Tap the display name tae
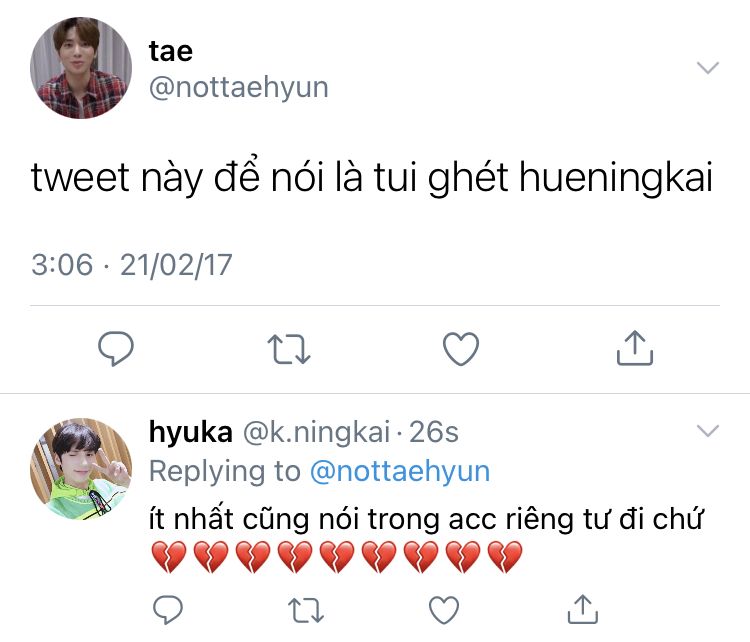Viewport: 750px width, 642px height. point(170,50)
